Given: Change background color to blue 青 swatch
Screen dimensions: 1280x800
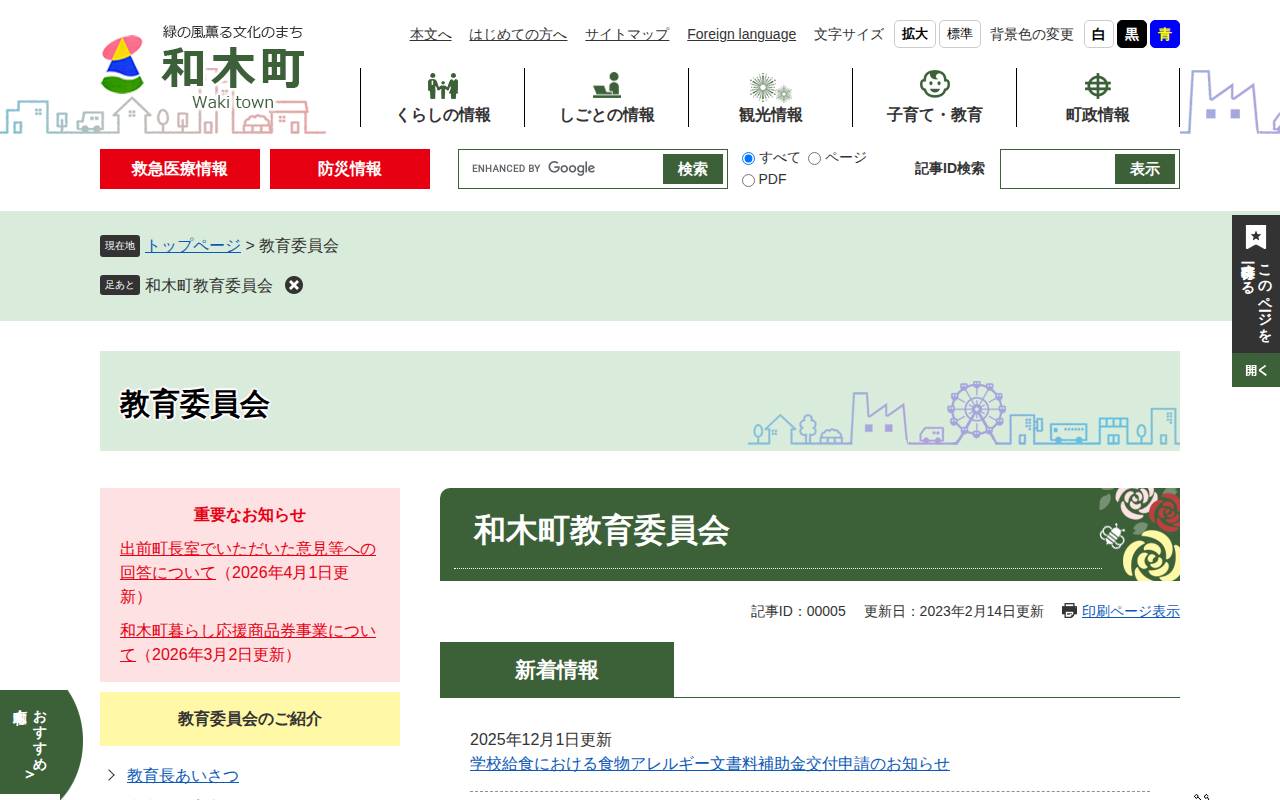Looking at the screenshot, I should pyautogui.click(x=1164, y=34).
